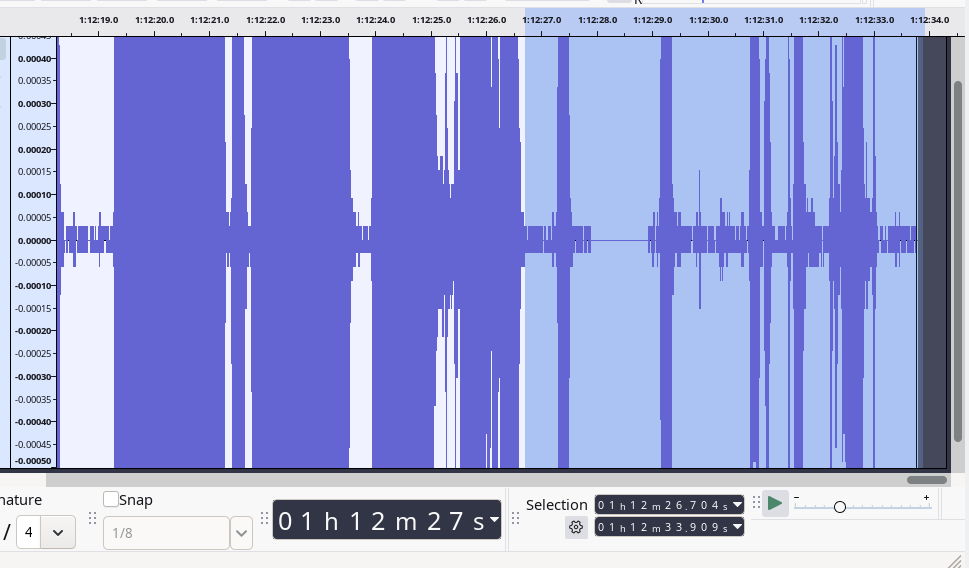Open the main time display format arrow

[494, 520]
